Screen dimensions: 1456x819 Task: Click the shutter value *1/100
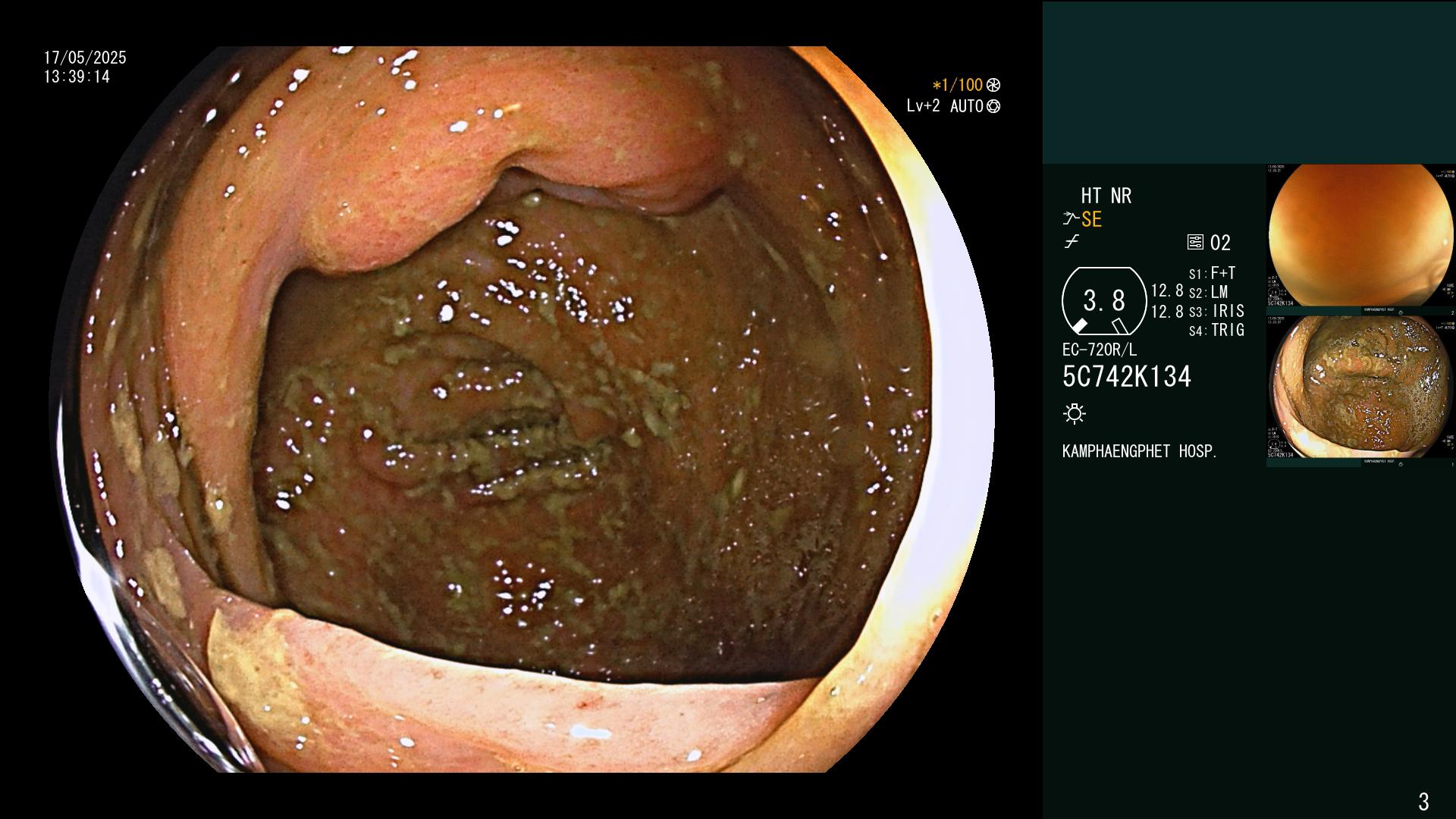point(957,85)
